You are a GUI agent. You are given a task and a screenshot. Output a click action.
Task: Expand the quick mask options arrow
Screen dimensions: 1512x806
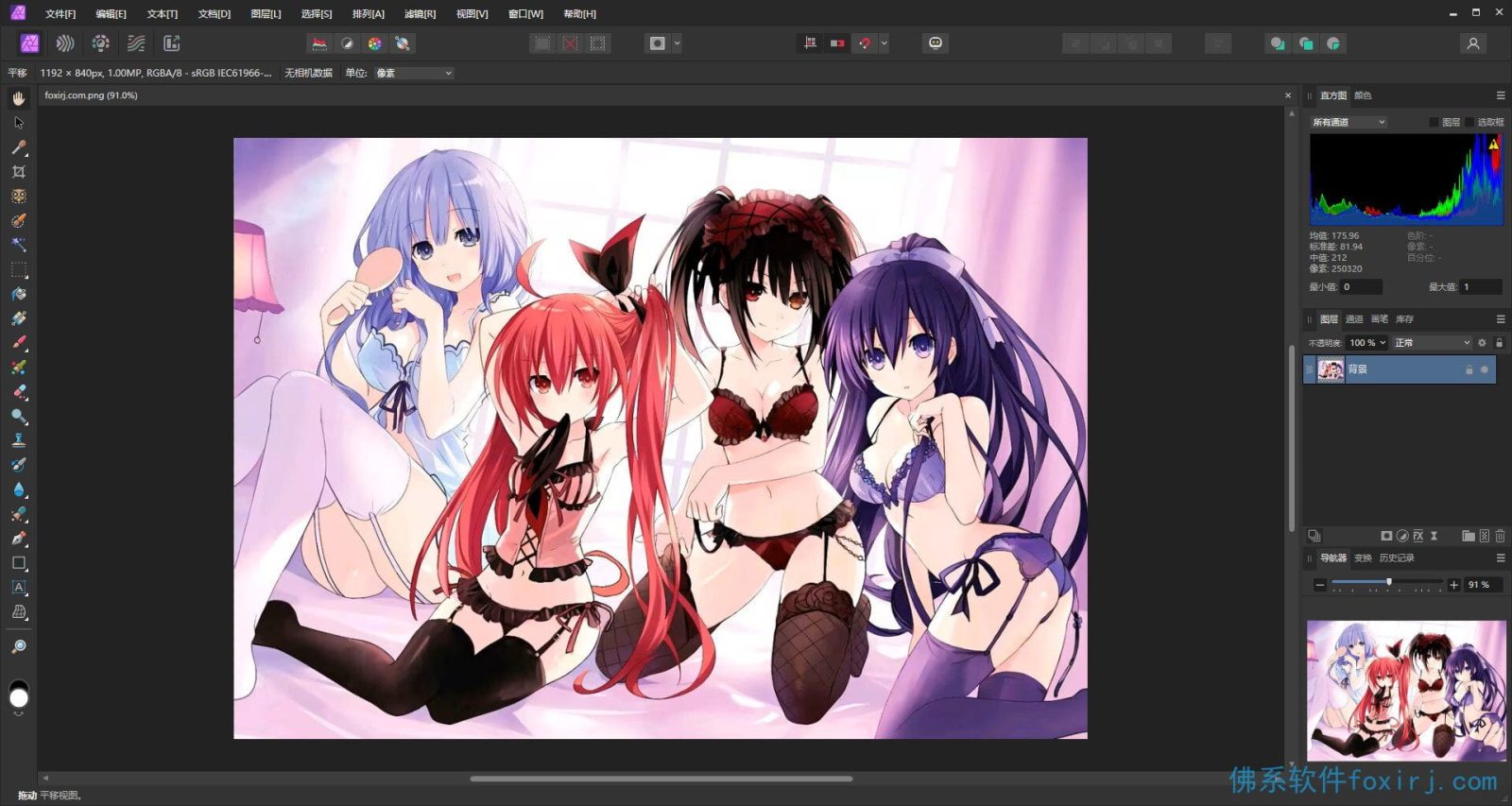coord(677,43)
